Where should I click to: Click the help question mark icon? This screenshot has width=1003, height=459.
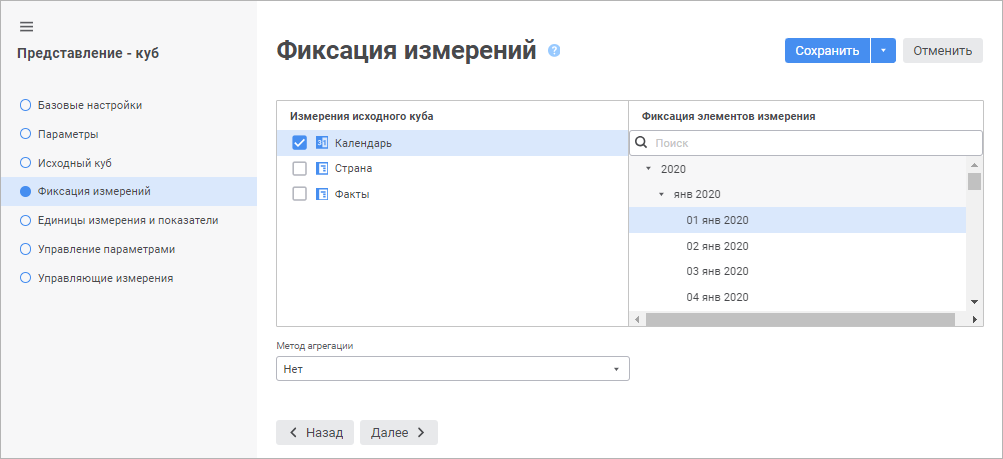pos(554,51)
